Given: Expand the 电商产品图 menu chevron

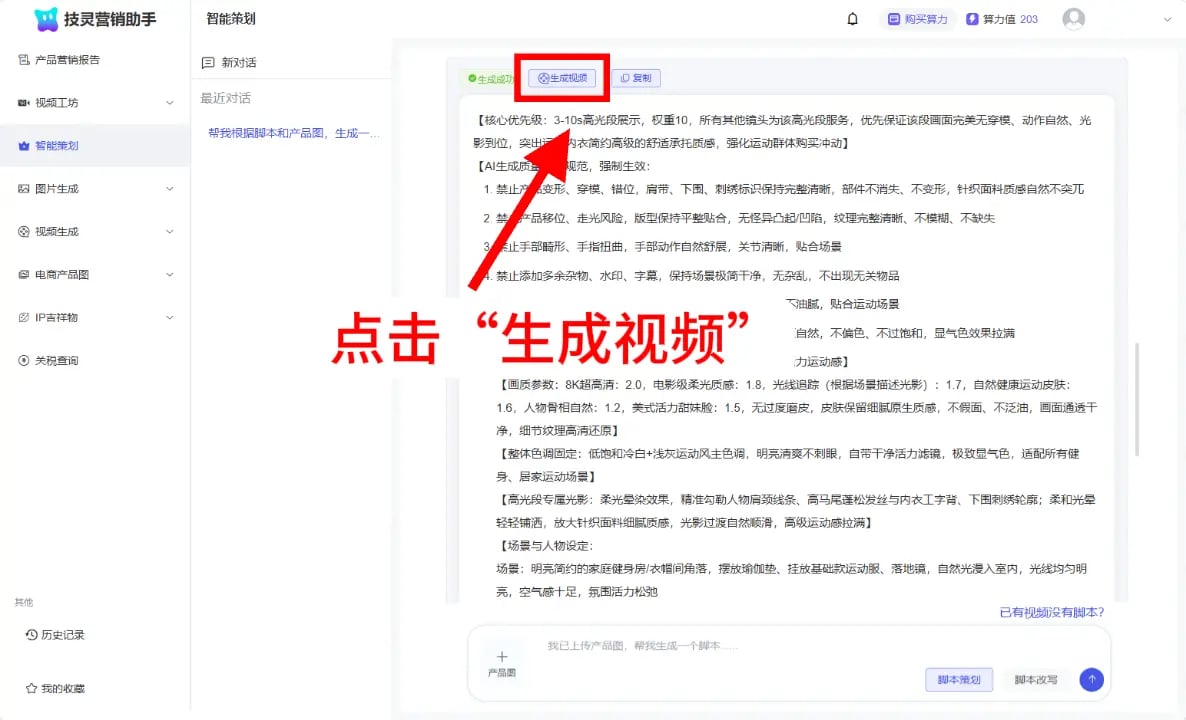Looking at the screenshot, I should point(169,275).
